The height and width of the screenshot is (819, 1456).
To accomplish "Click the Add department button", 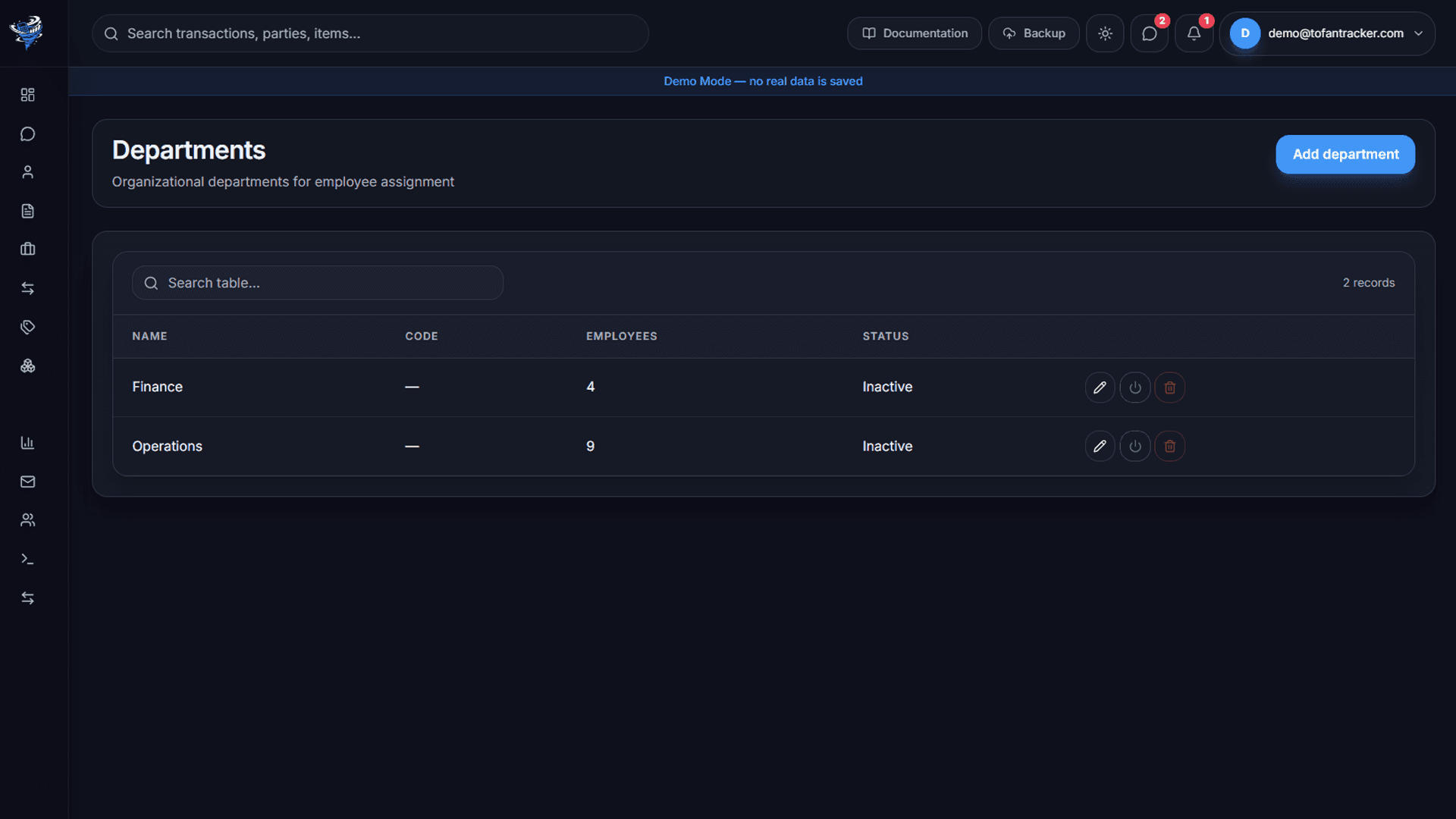I will point(1345,154).
